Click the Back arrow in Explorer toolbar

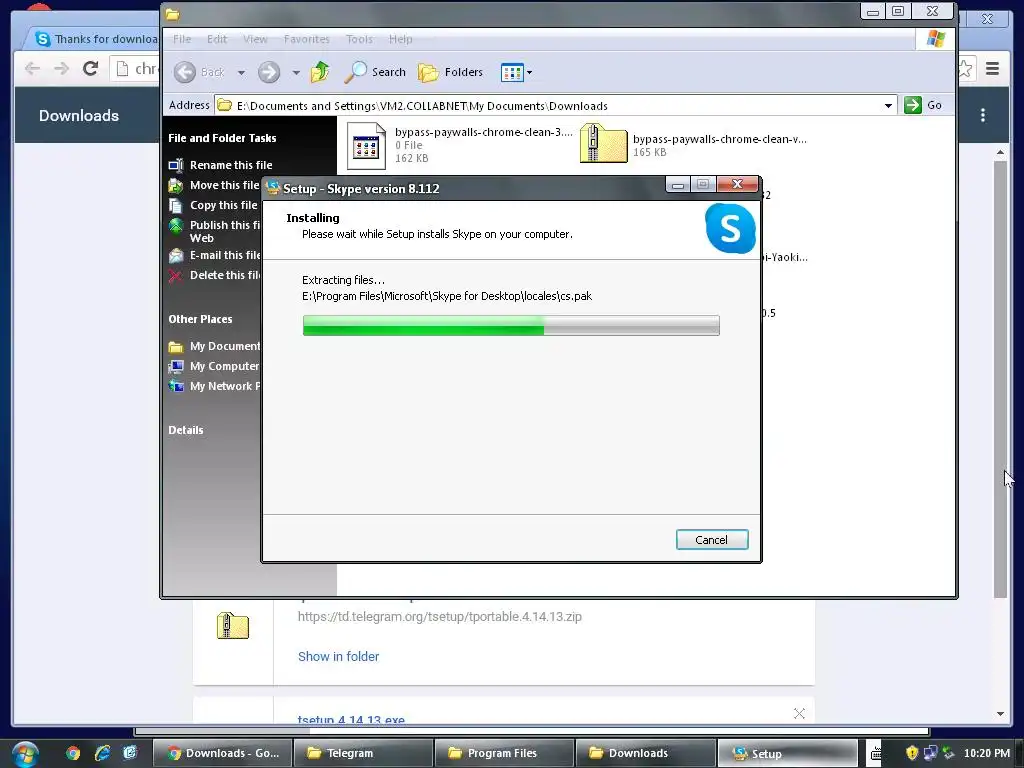click(185, 72)
